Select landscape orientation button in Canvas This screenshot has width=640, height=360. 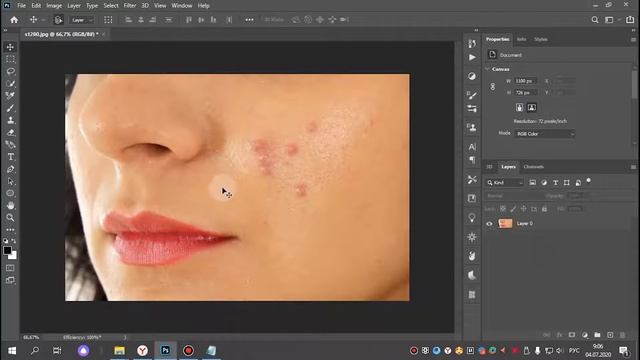pos(531,107)
